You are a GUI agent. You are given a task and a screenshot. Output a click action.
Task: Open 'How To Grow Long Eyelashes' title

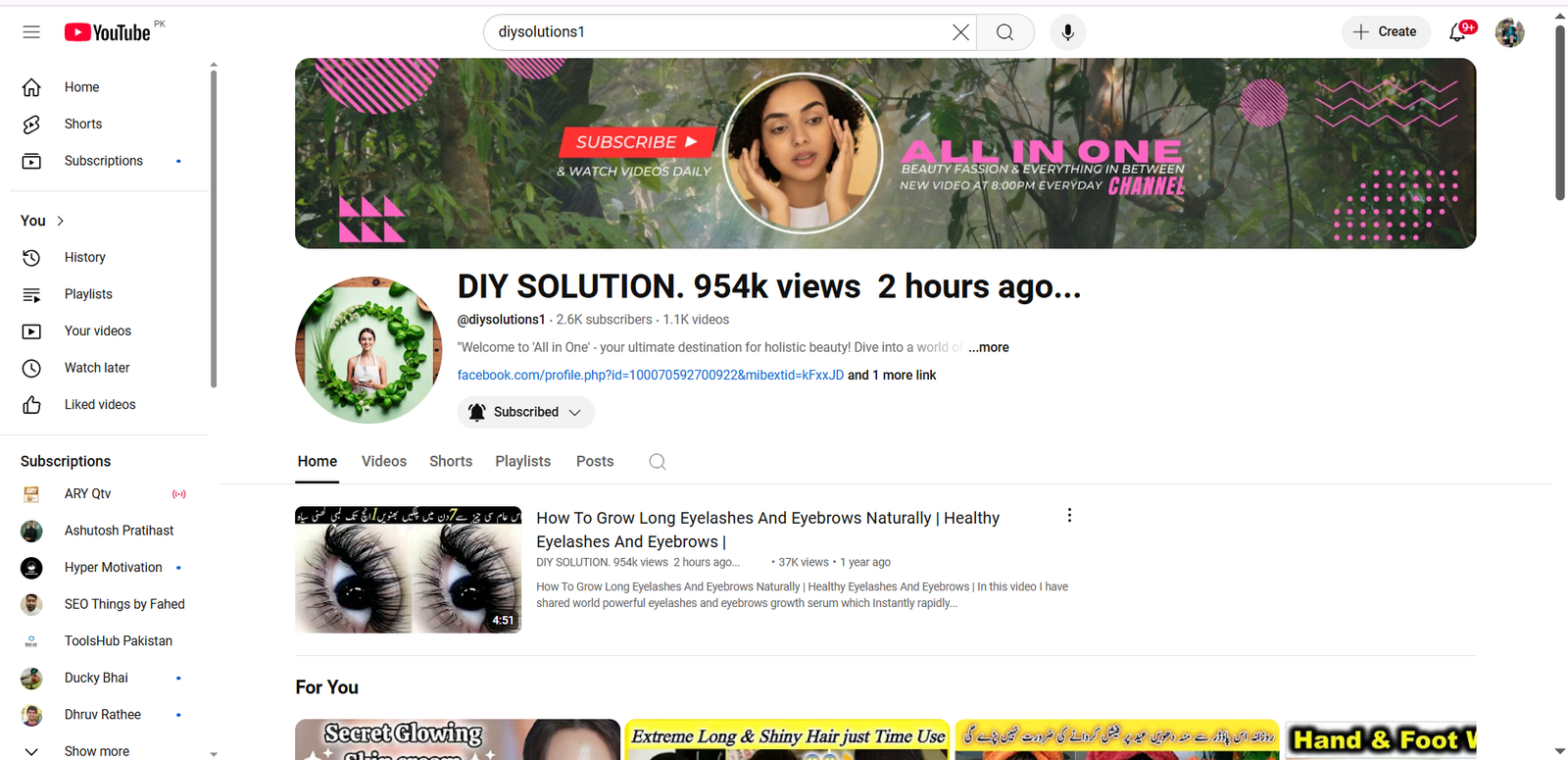(x=767, y=530)
